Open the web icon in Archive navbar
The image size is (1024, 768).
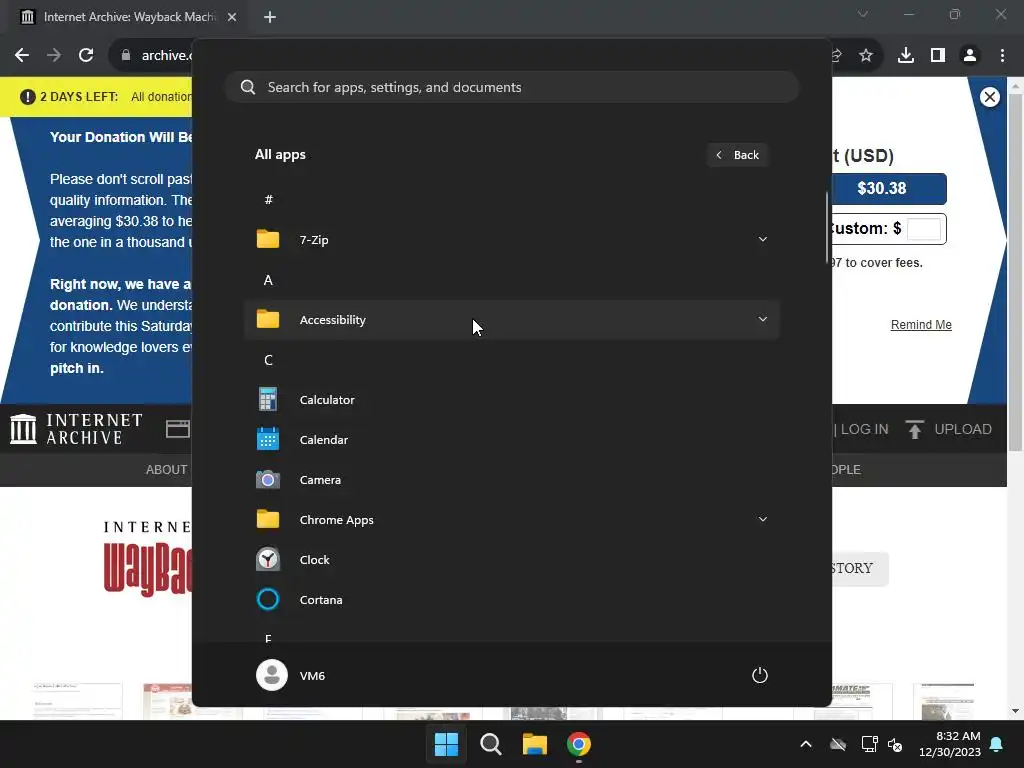tap(178, 429)
